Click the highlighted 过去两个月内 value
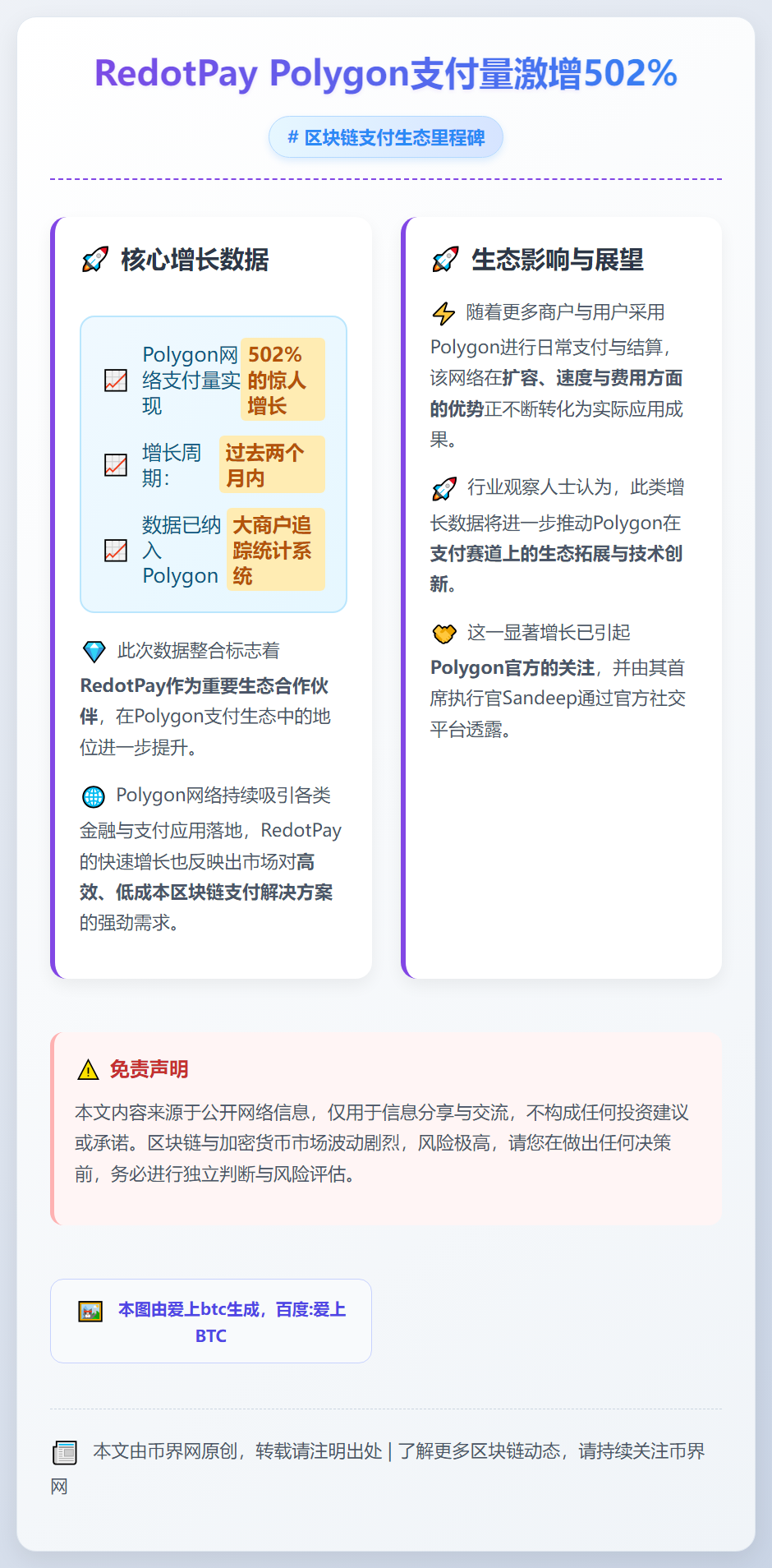Viewport: 772px width, 1568px height. [x=272, y=465]
